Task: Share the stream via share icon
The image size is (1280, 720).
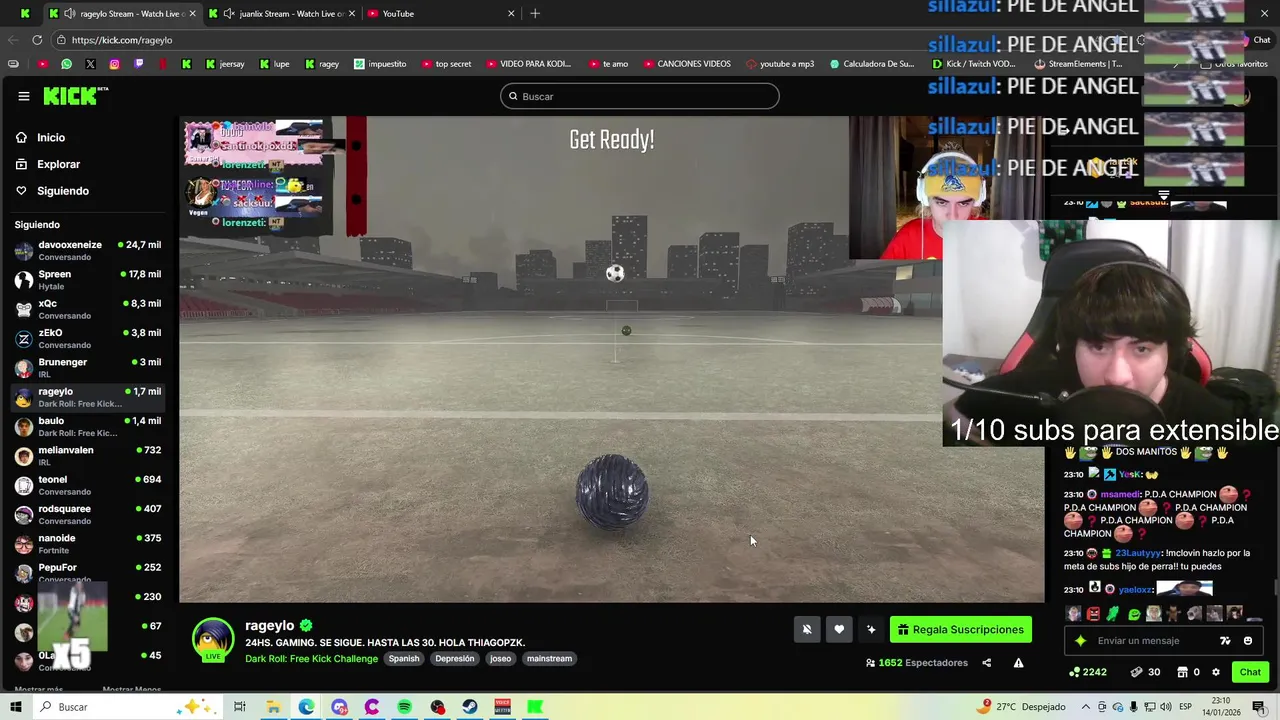Action: tap(986, 662)
